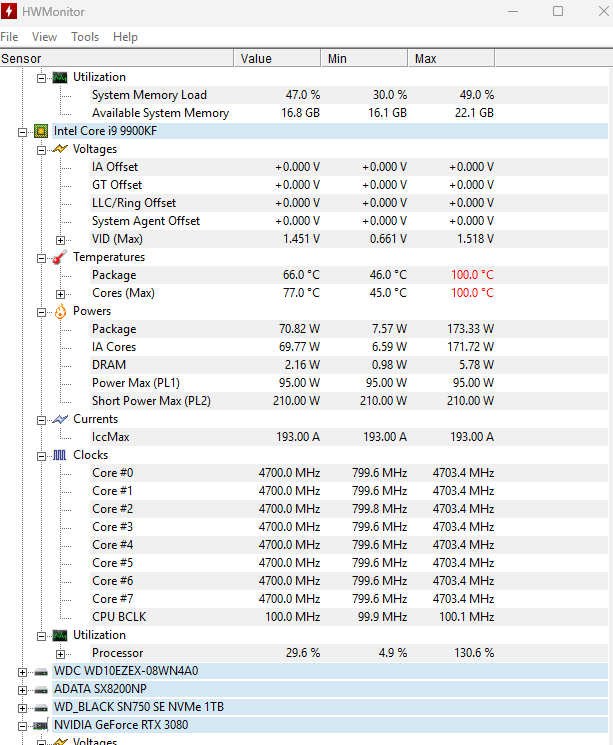
Task: Select the Available System Memory row
Action: pos(349,113)
